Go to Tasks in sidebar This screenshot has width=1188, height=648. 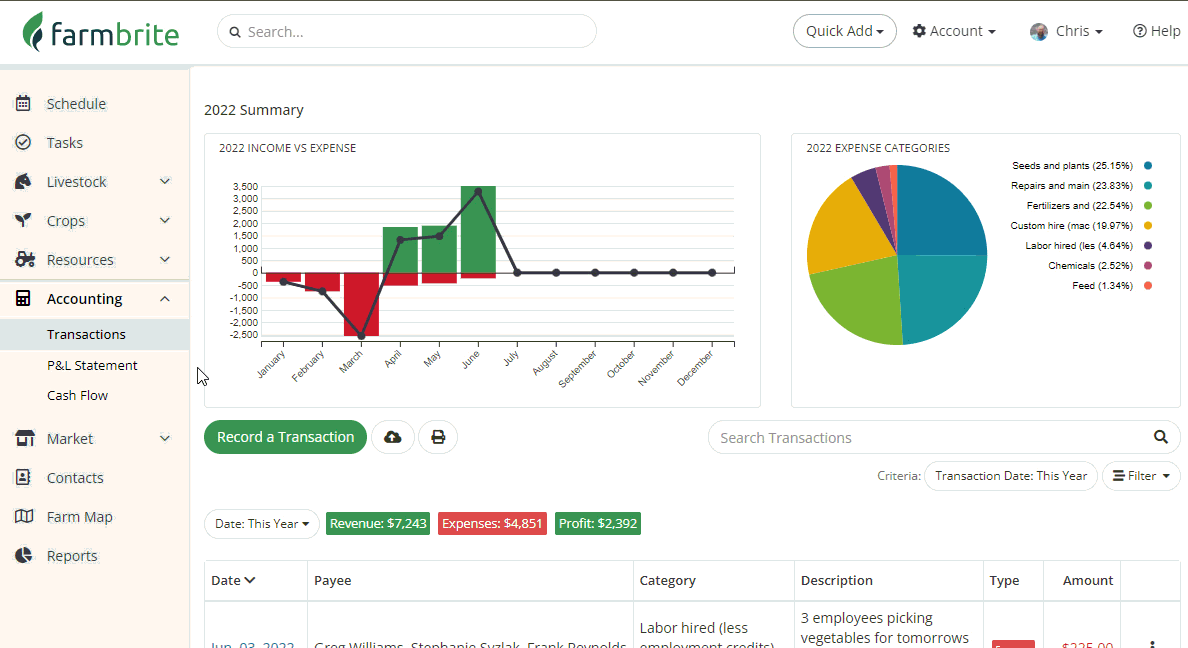(x=64, y=142)
